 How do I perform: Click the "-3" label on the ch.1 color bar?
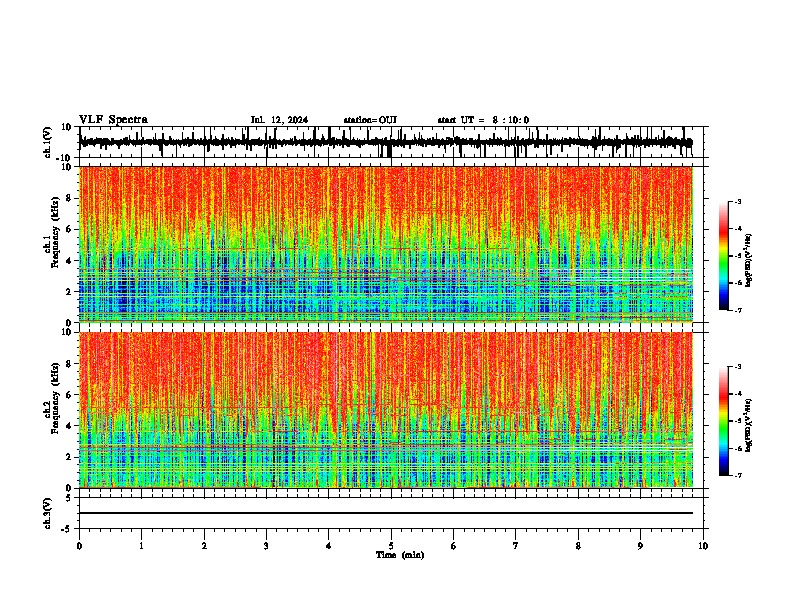(x=737, y=201)
